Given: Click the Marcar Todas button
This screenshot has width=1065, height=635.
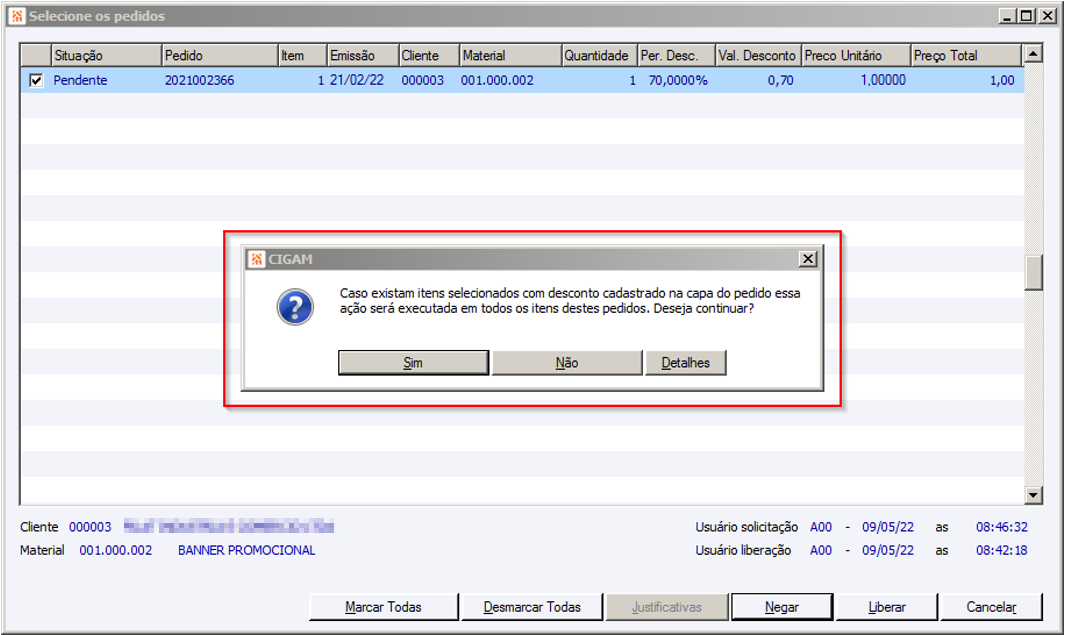Looking at the screenshot, I should pyautogui.click(x=383, y=607).
